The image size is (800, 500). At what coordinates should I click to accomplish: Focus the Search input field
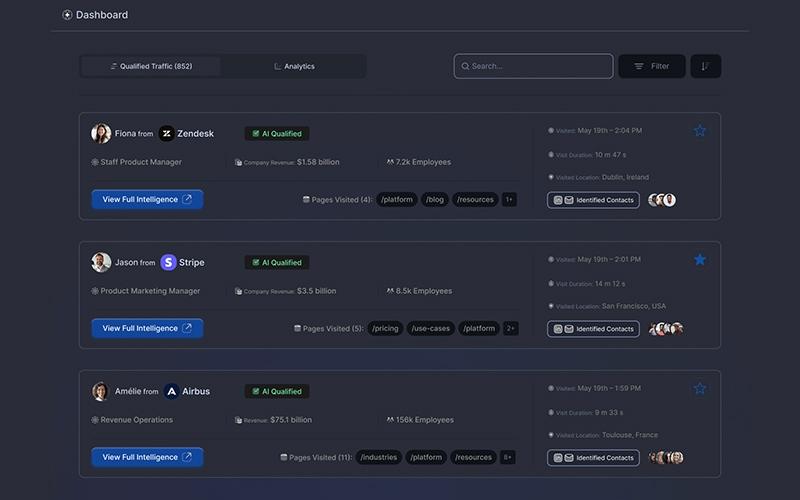click(x=533, y=66)
